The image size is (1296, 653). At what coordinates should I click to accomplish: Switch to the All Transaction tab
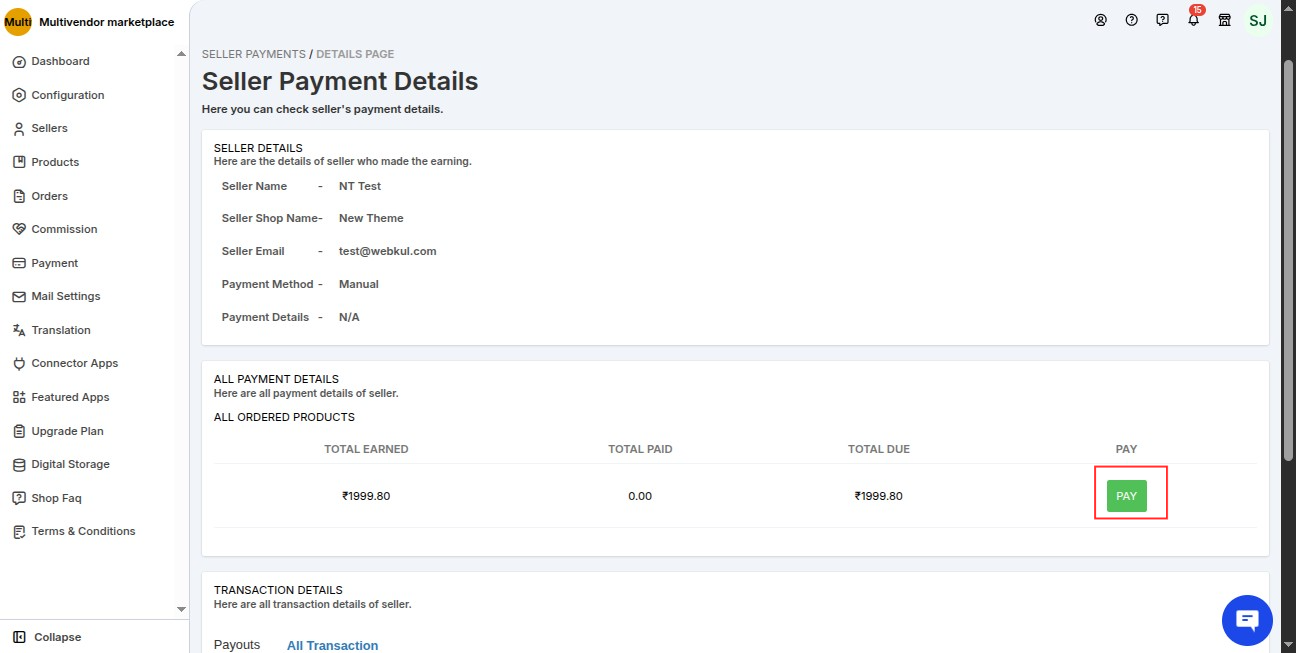(x=332, y=645)
